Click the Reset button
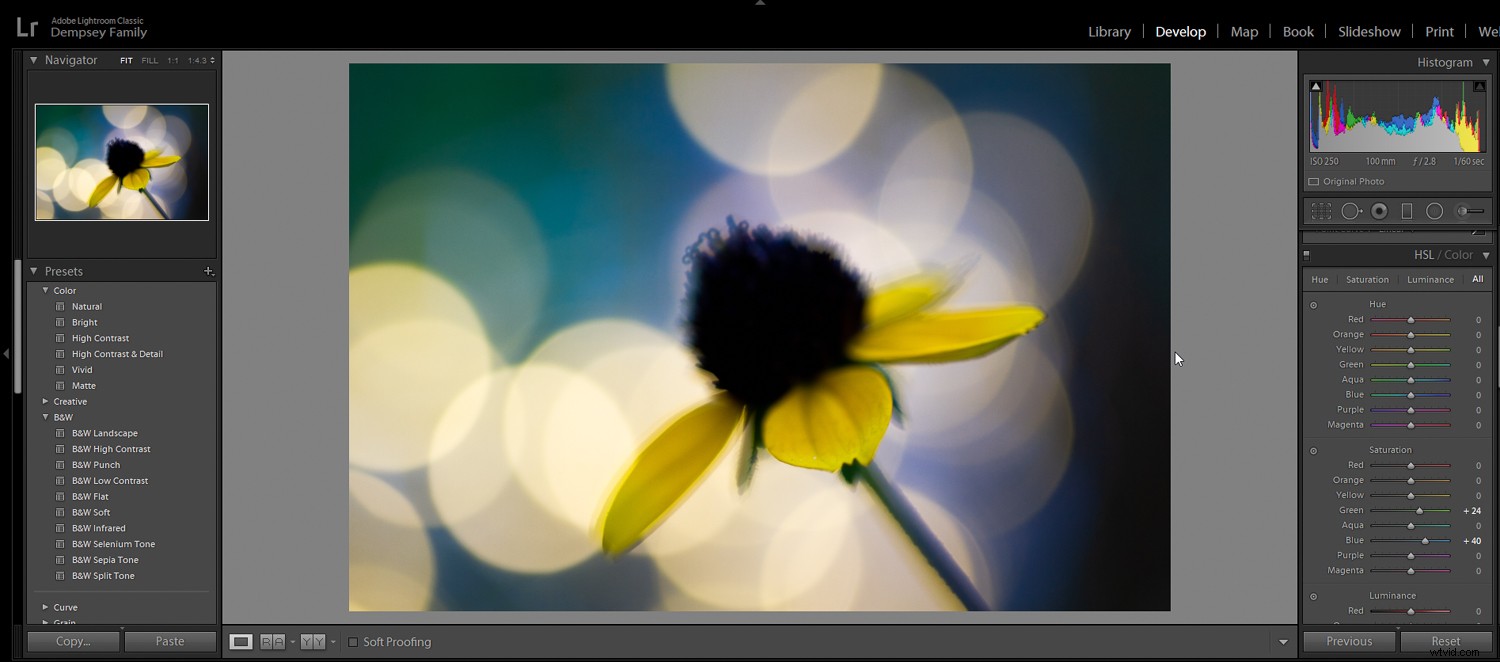 click(x=1446, y=641)
